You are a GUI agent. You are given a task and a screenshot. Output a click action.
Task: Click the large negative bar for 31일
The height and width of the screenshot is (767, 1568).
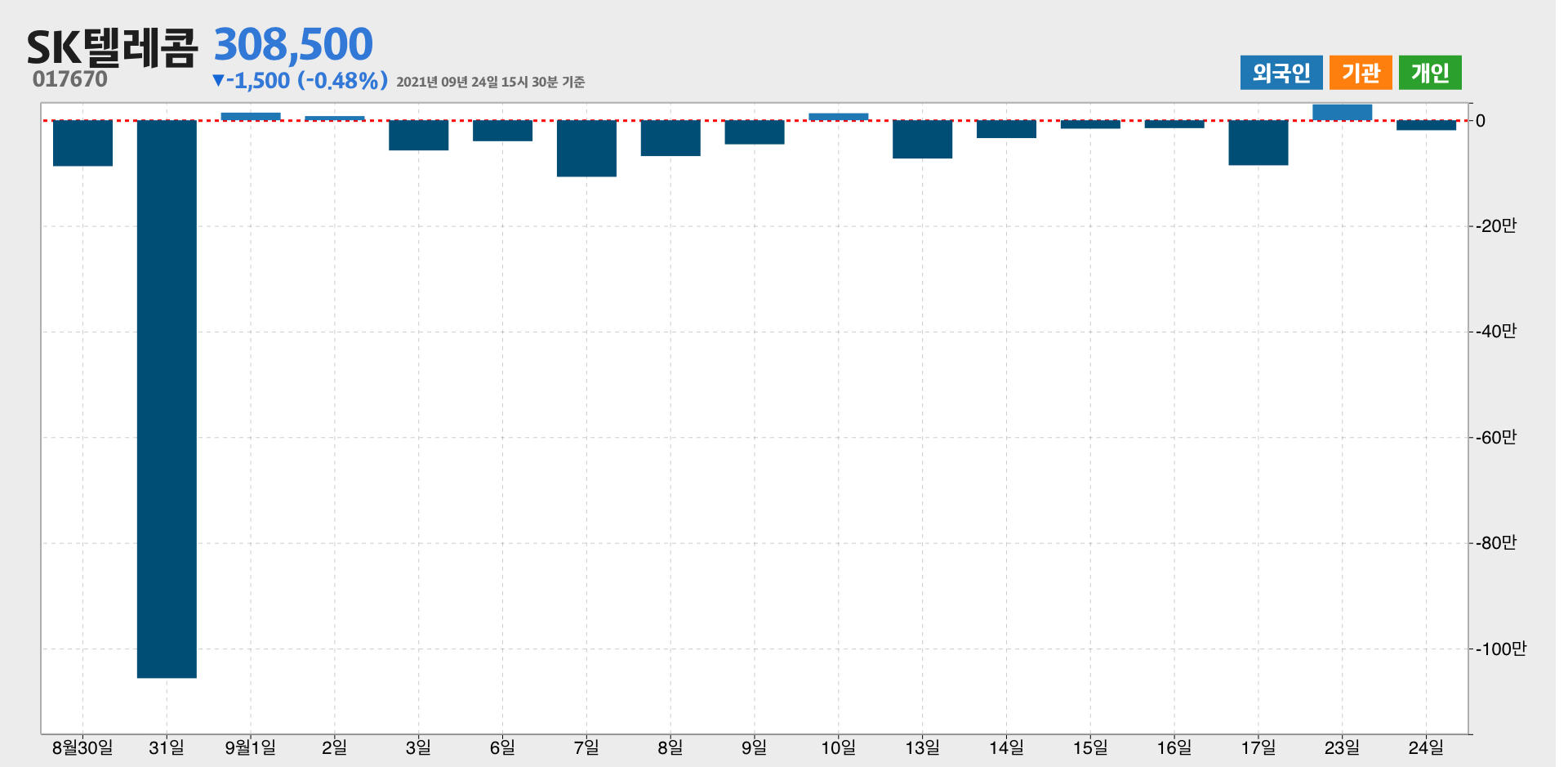[167, 399]
